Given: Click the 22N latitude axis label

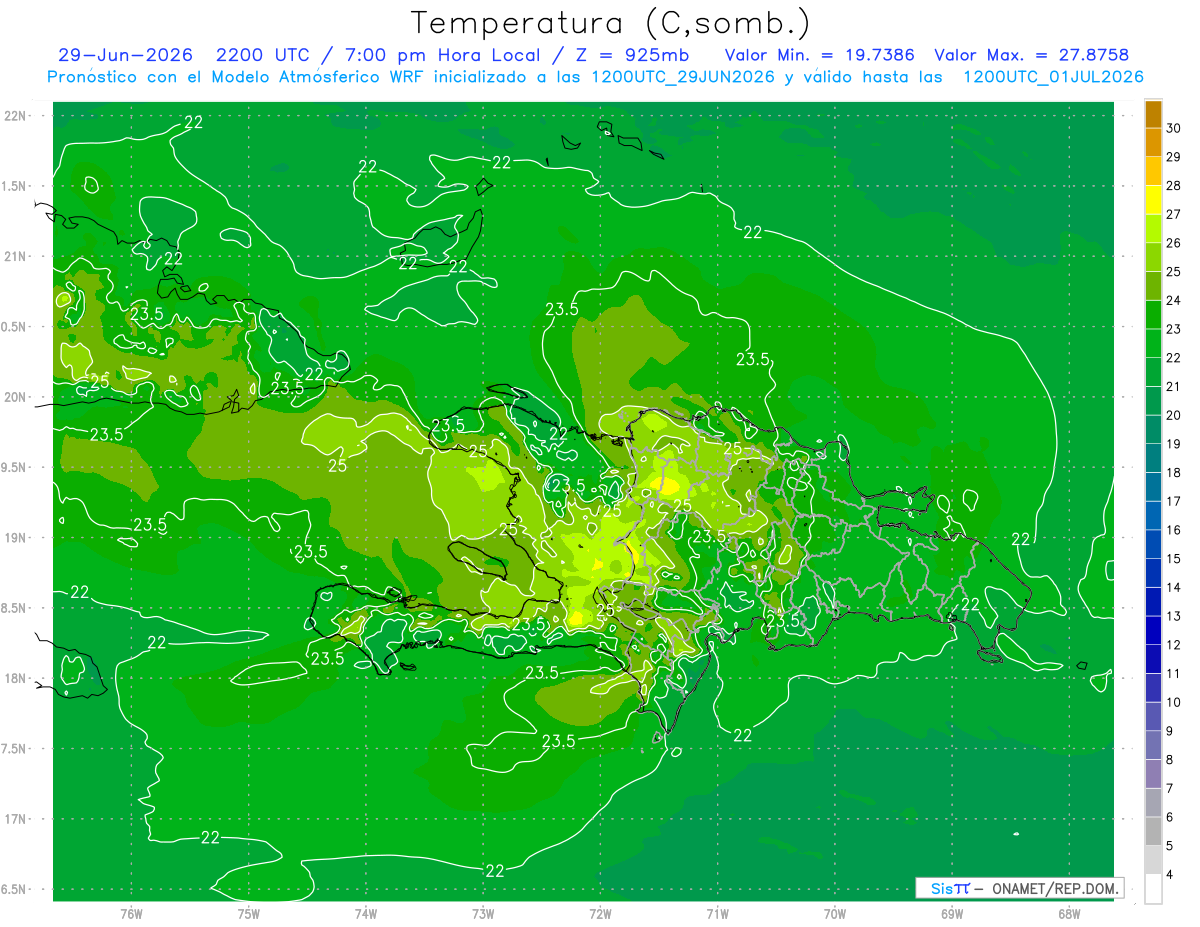Looking at the screenshot, I should point(15,116).
